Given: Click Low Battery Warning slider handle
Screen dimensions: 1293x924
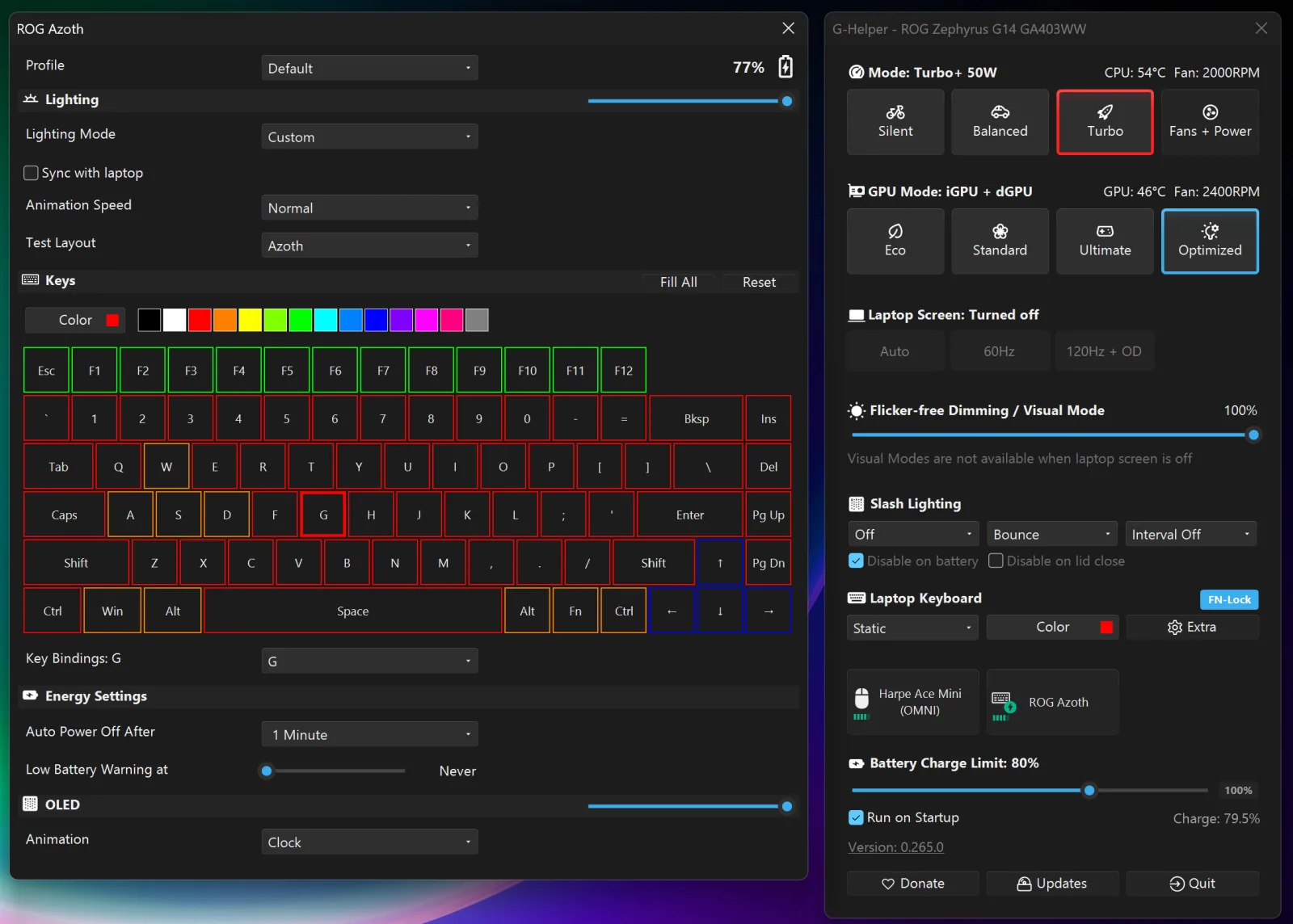Looking at the screenshot, I should (x=267, y=771).
